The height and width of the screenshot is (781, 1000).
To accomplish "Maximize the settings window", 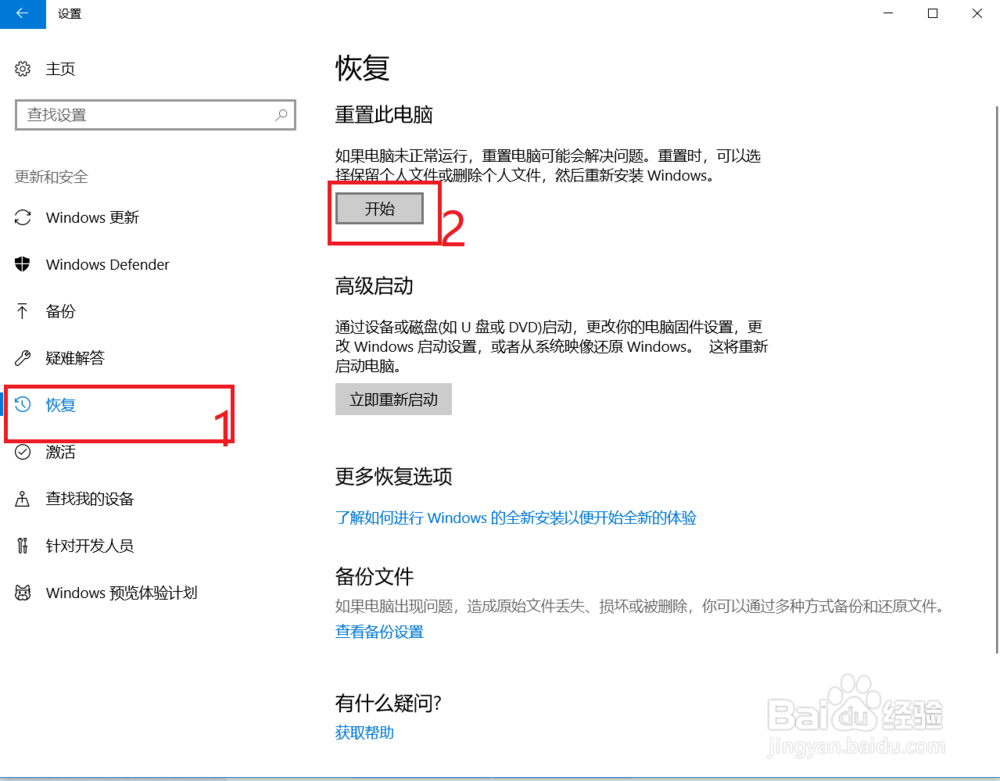I will tap(932, 13).
